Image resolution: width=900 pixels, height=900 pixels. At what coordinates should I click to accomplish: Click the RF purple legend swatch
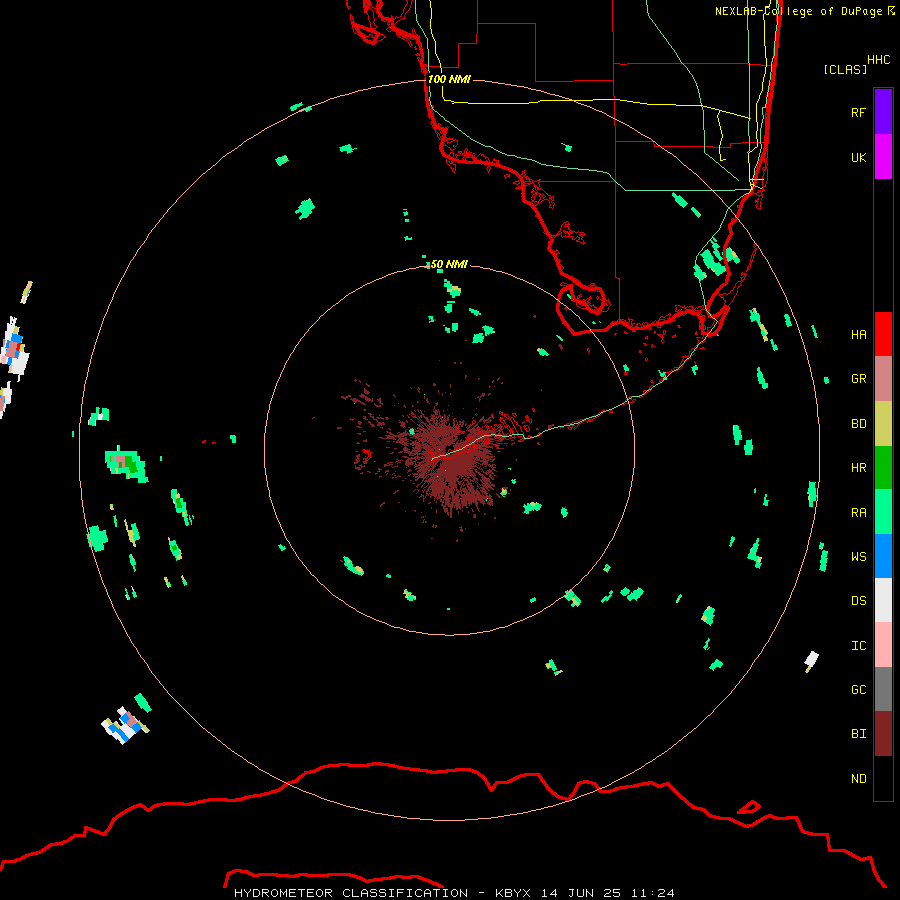click(x=883, y=112)
